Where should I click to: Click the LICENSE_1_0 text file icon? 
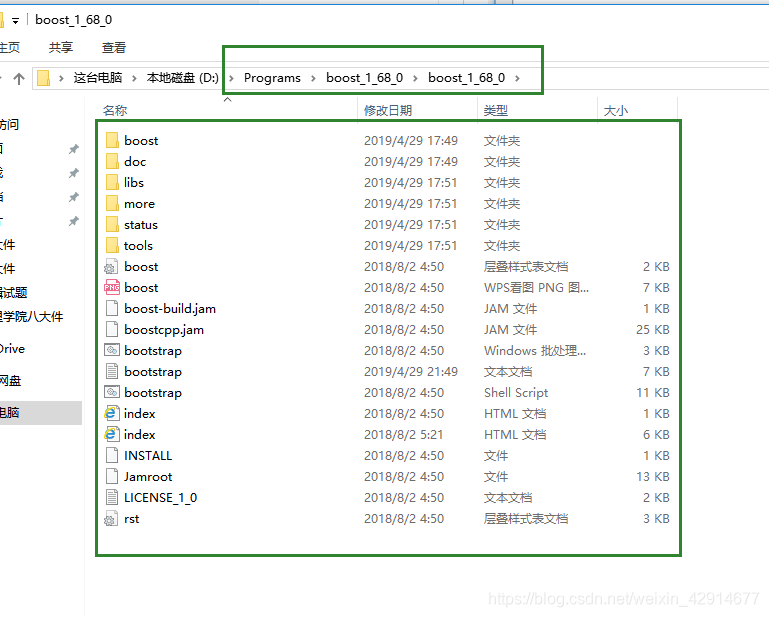112,497
